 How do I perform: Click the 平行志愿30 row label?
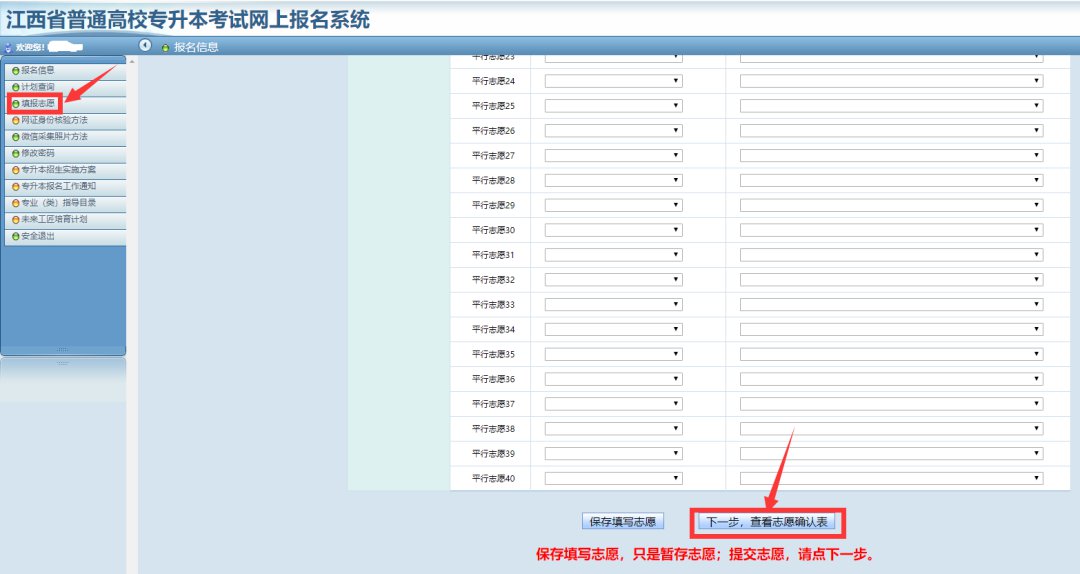coord(493,230)
